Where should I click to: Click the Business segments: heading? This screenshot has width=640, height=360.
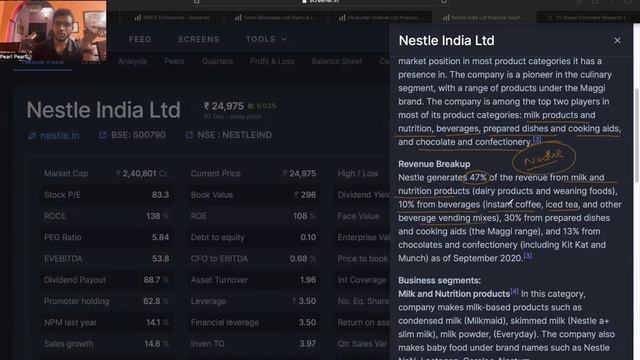pos(440,280)
